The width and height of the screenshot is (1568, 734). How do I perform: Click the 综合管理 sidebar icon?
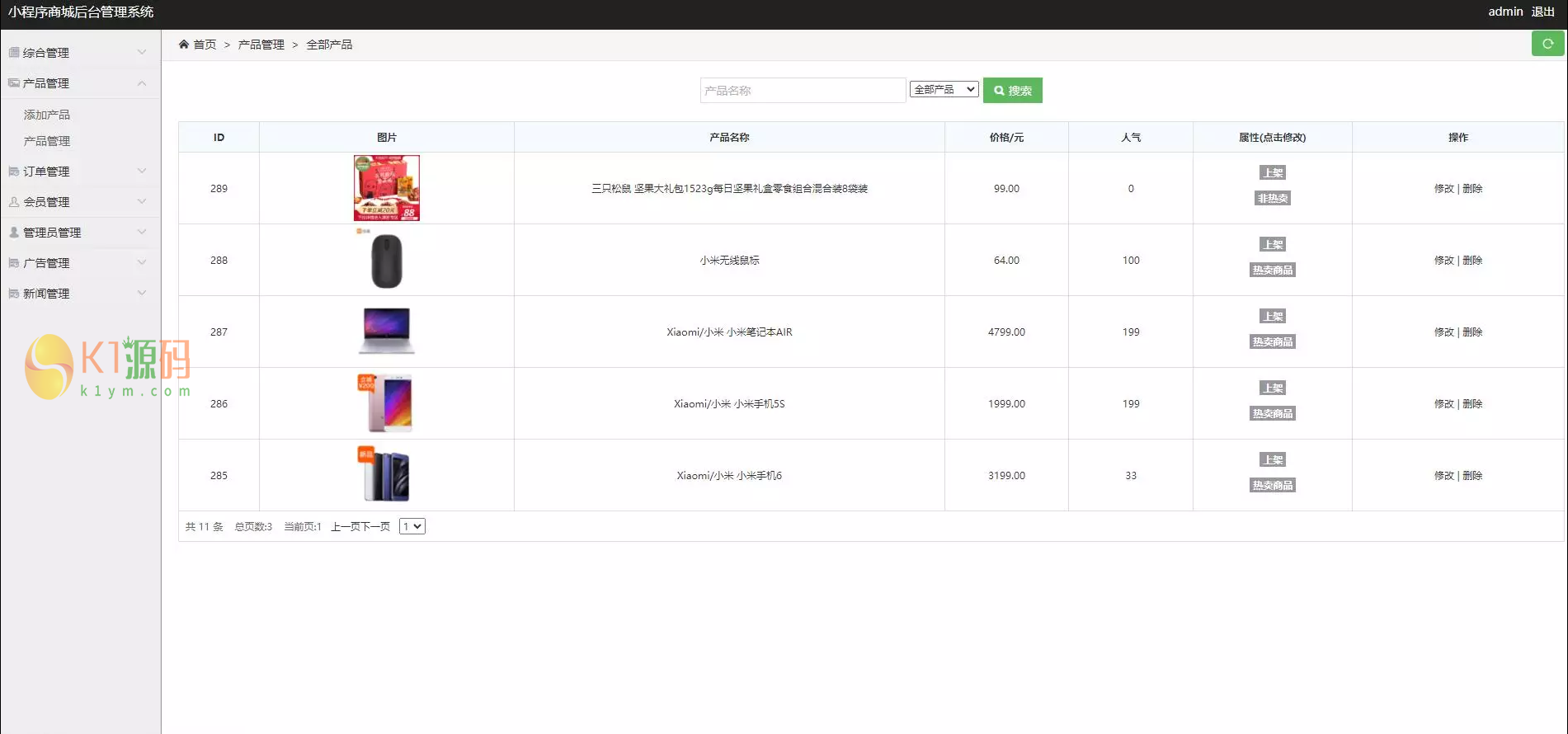[x=14, y=53]
